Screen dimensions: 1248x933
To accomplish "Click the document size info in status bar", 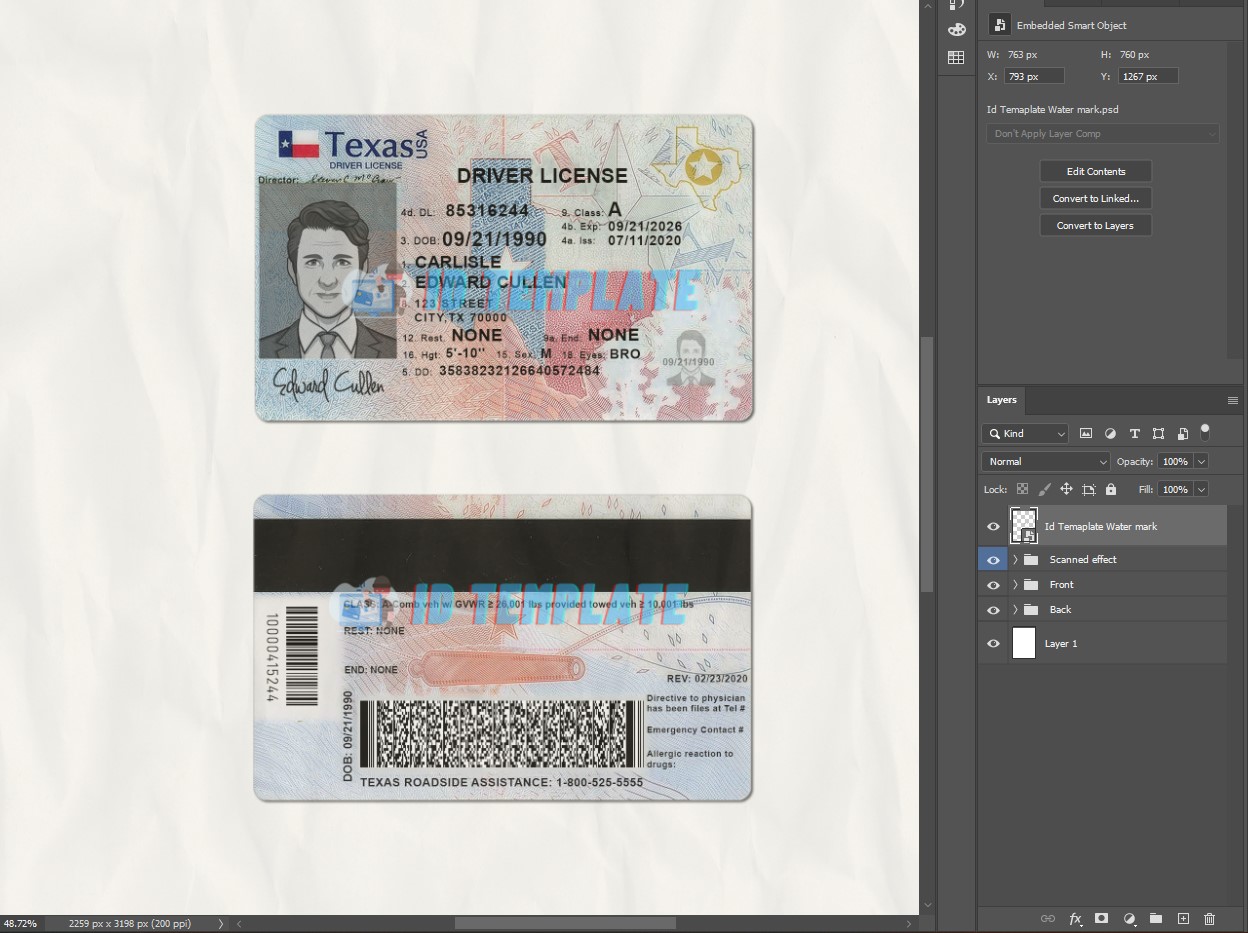I will click(130, 924).
